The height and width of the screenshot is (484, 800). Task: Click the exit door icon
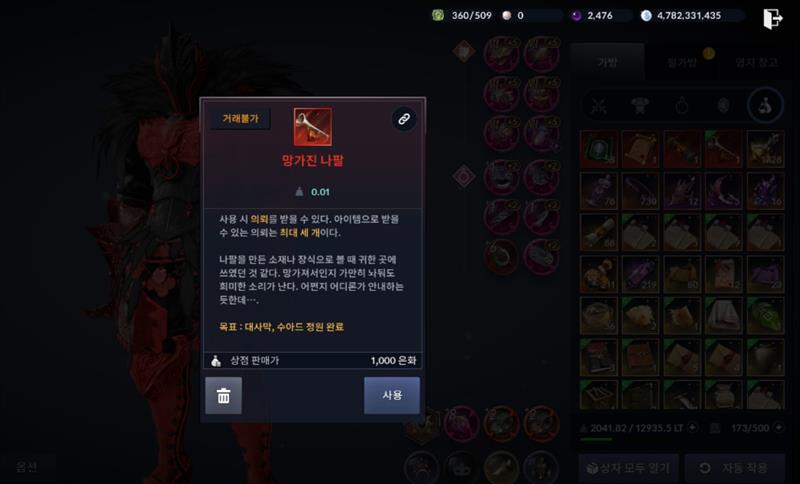pos(772,18)
